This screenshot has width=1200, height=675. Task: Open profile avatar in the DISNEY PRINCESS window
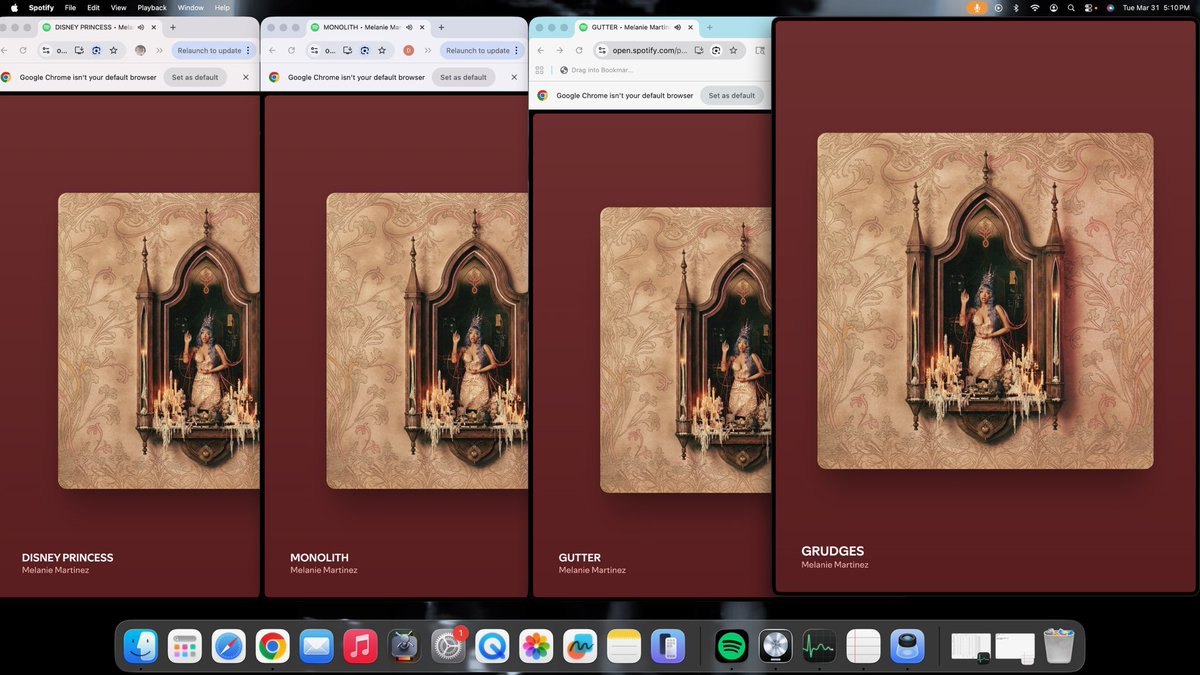[140, 50]
